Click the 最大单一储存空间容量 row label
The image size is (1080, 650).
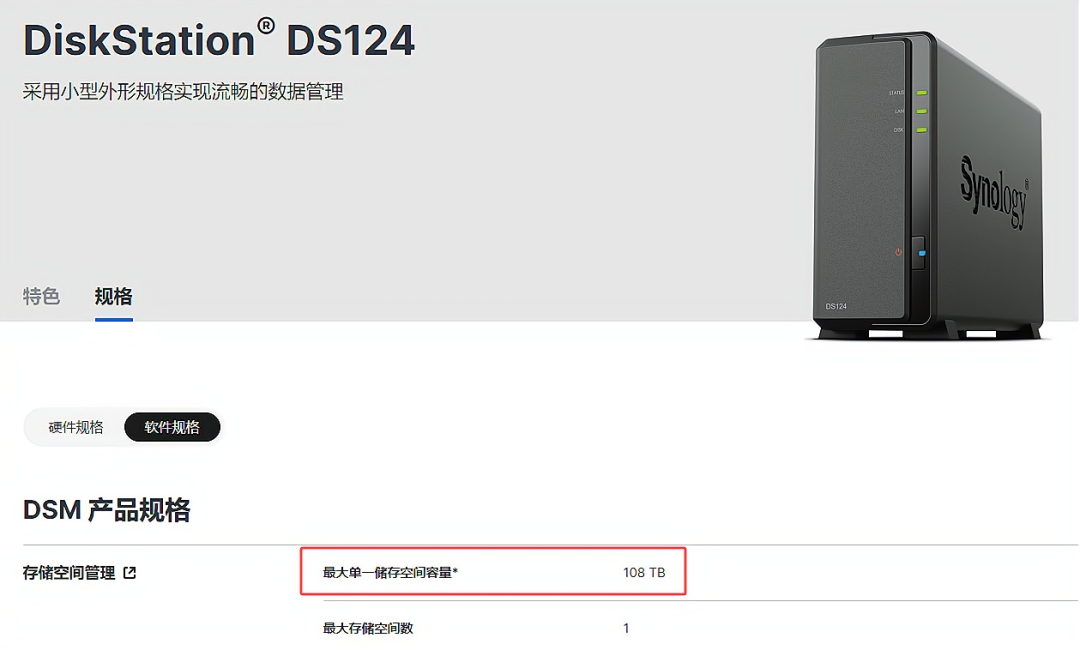click(391, 573)
